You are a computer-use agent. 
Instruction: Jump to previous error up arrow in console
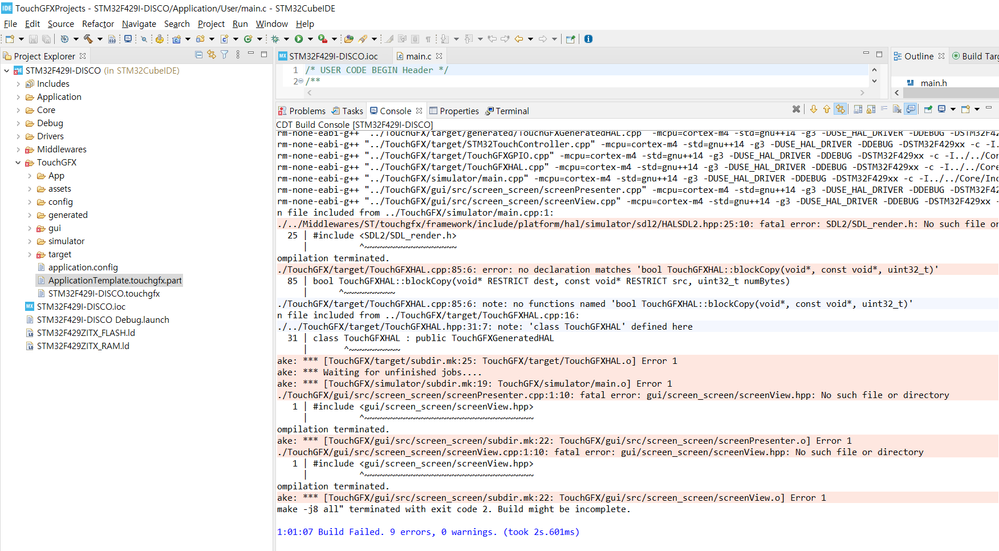(x=826, y=110)
